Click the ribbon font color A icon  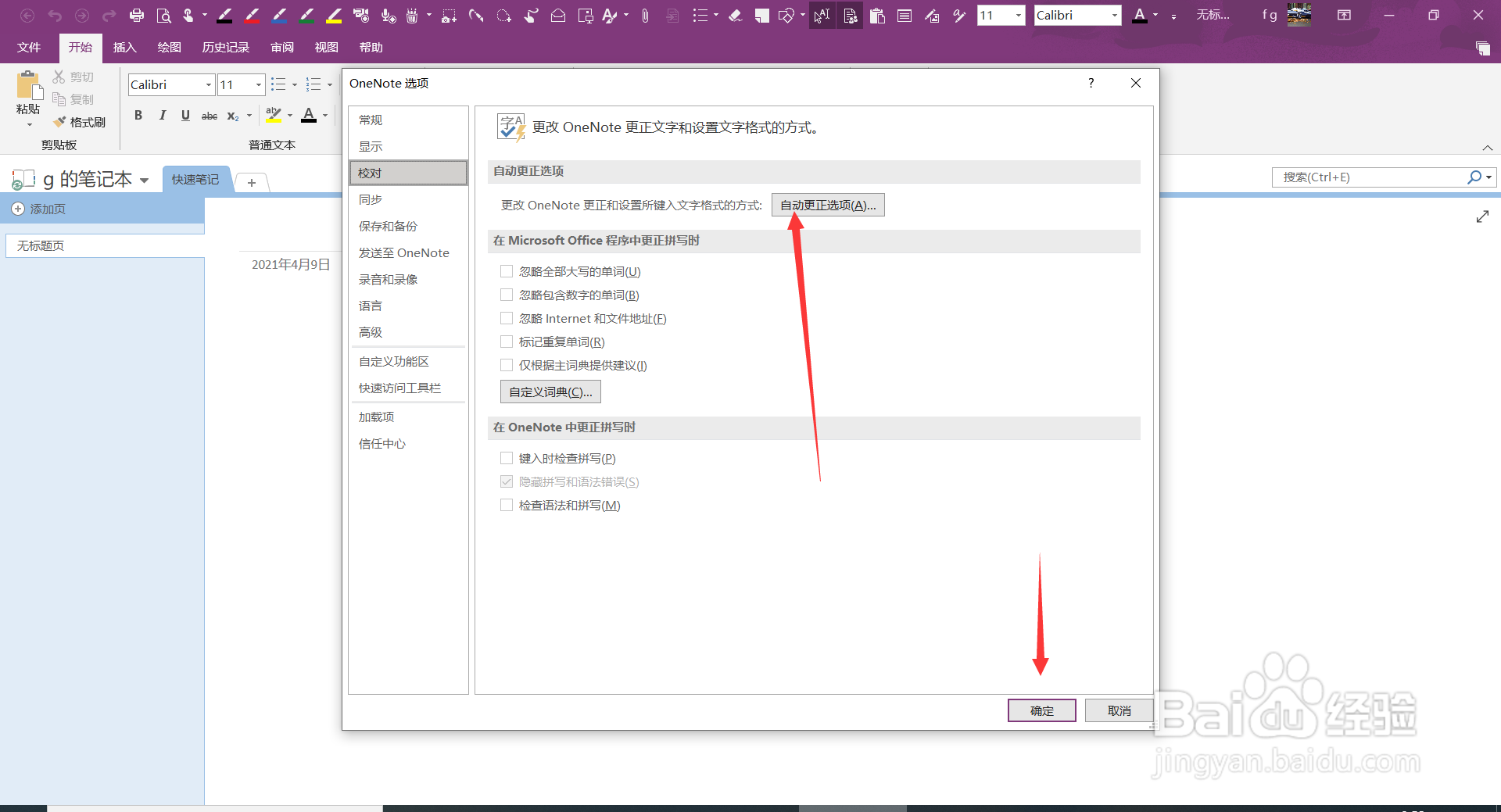309,116
